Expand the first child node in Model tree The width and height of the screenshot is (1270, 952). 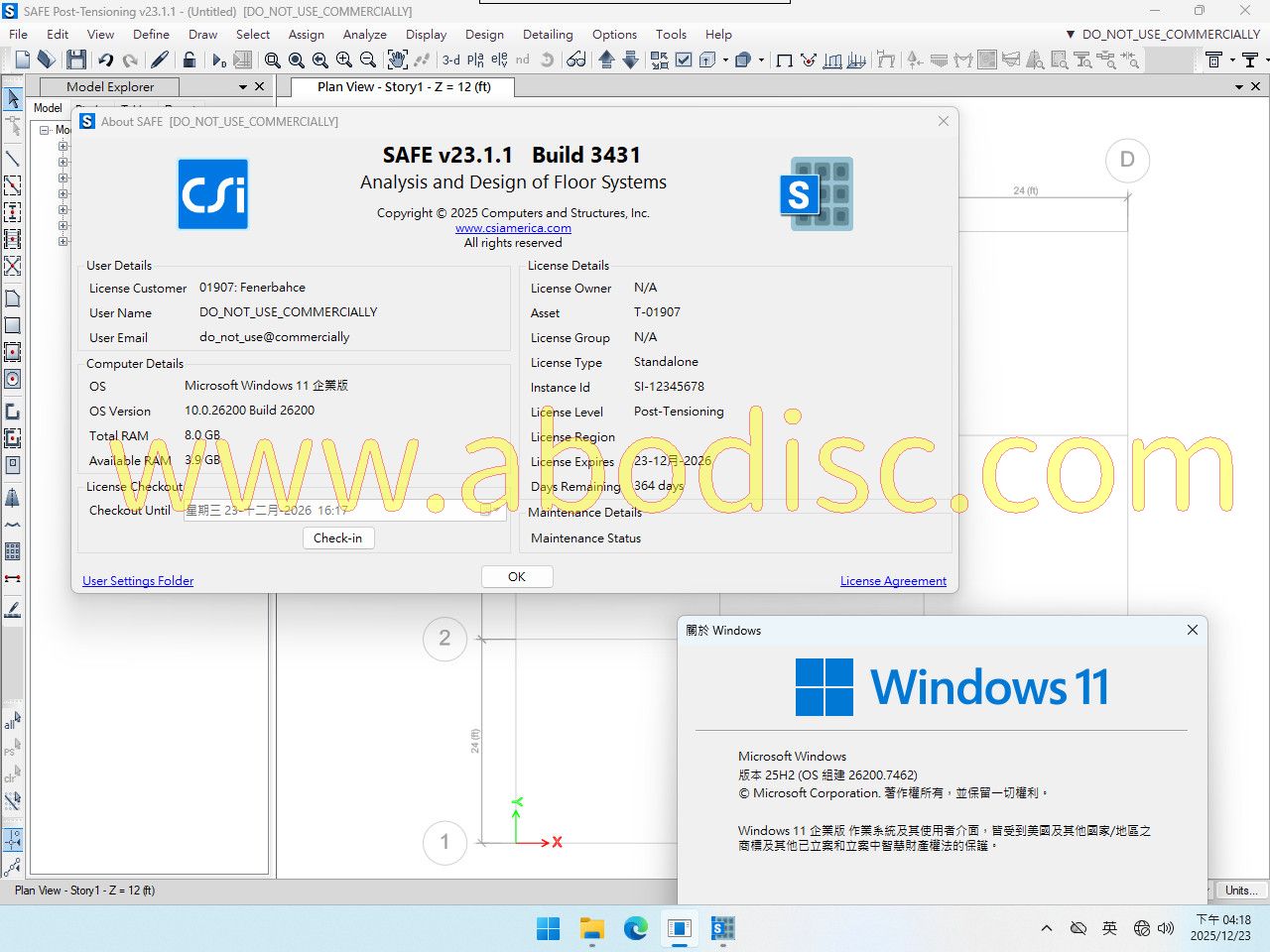63,146
